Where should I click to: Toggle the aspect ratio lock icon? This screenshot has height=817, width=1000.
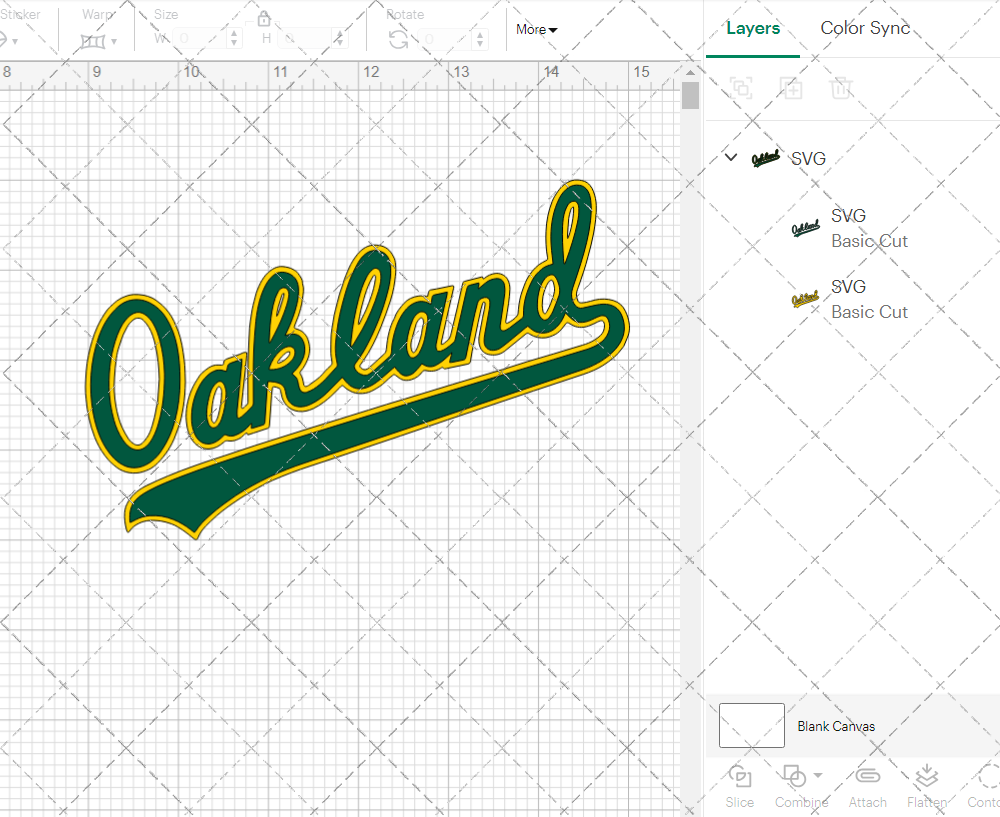pyautogui.click(x=263, y=19)
